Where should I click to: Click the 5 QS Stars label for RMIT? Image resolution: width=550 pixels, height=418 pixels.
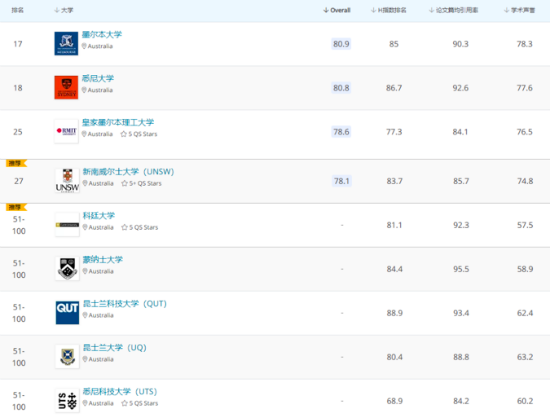(x=143, y=134)
